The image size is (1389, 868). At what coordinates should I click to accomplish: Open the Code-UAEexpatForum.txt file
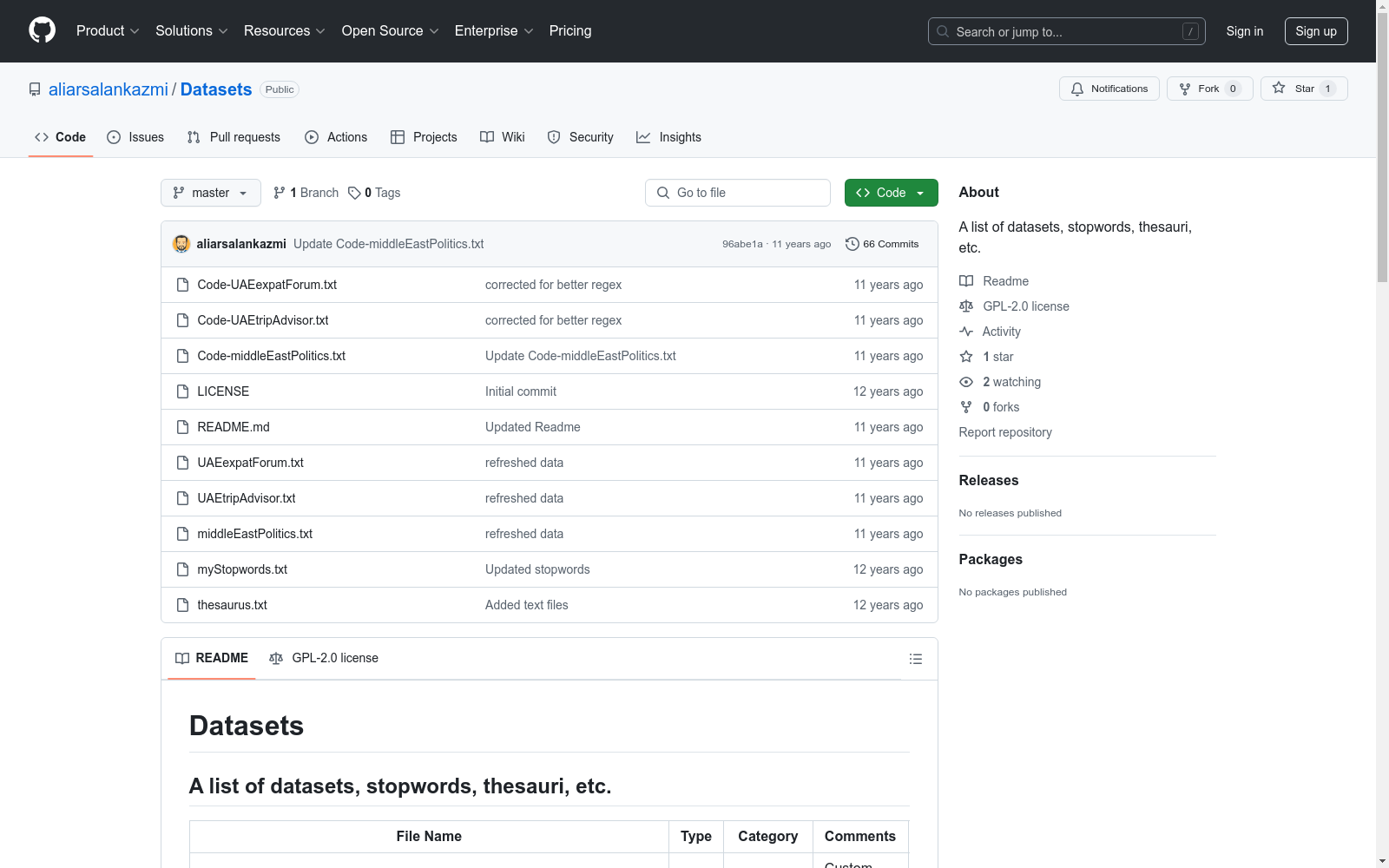[267, 285]
